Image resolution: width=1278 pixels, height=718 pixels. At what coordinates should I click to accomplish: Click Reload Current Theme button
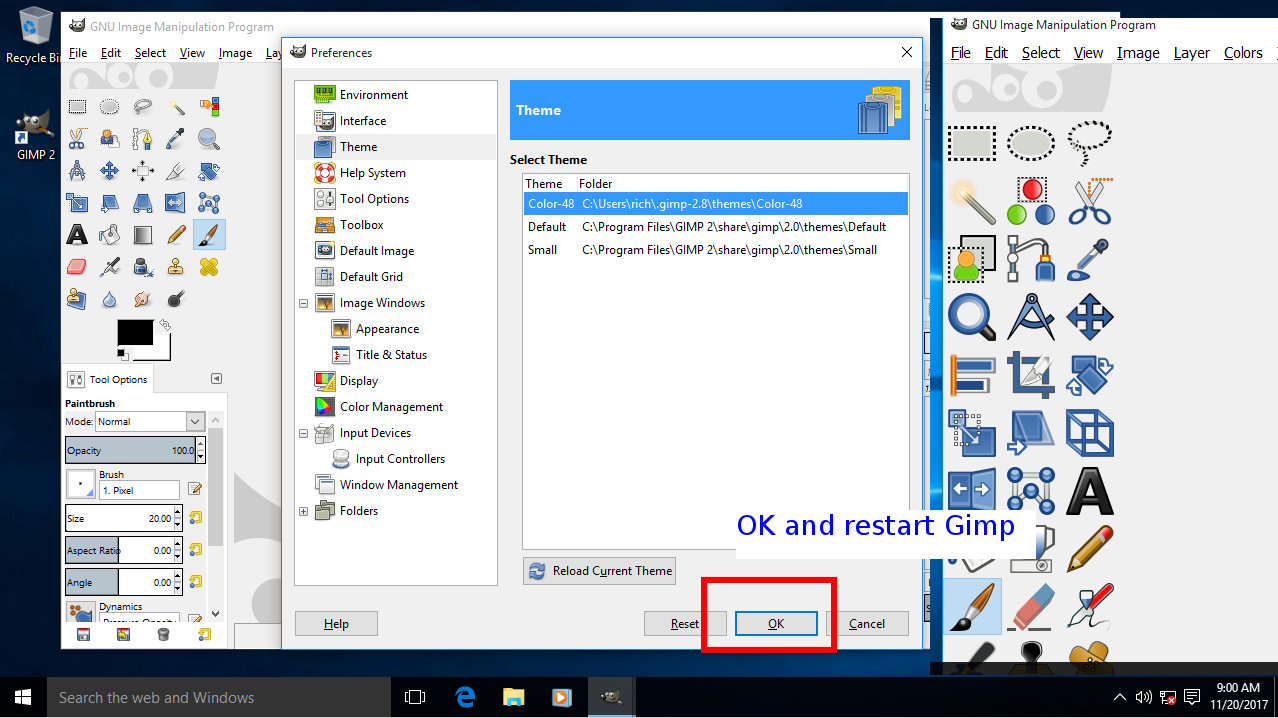click(600, 571)
